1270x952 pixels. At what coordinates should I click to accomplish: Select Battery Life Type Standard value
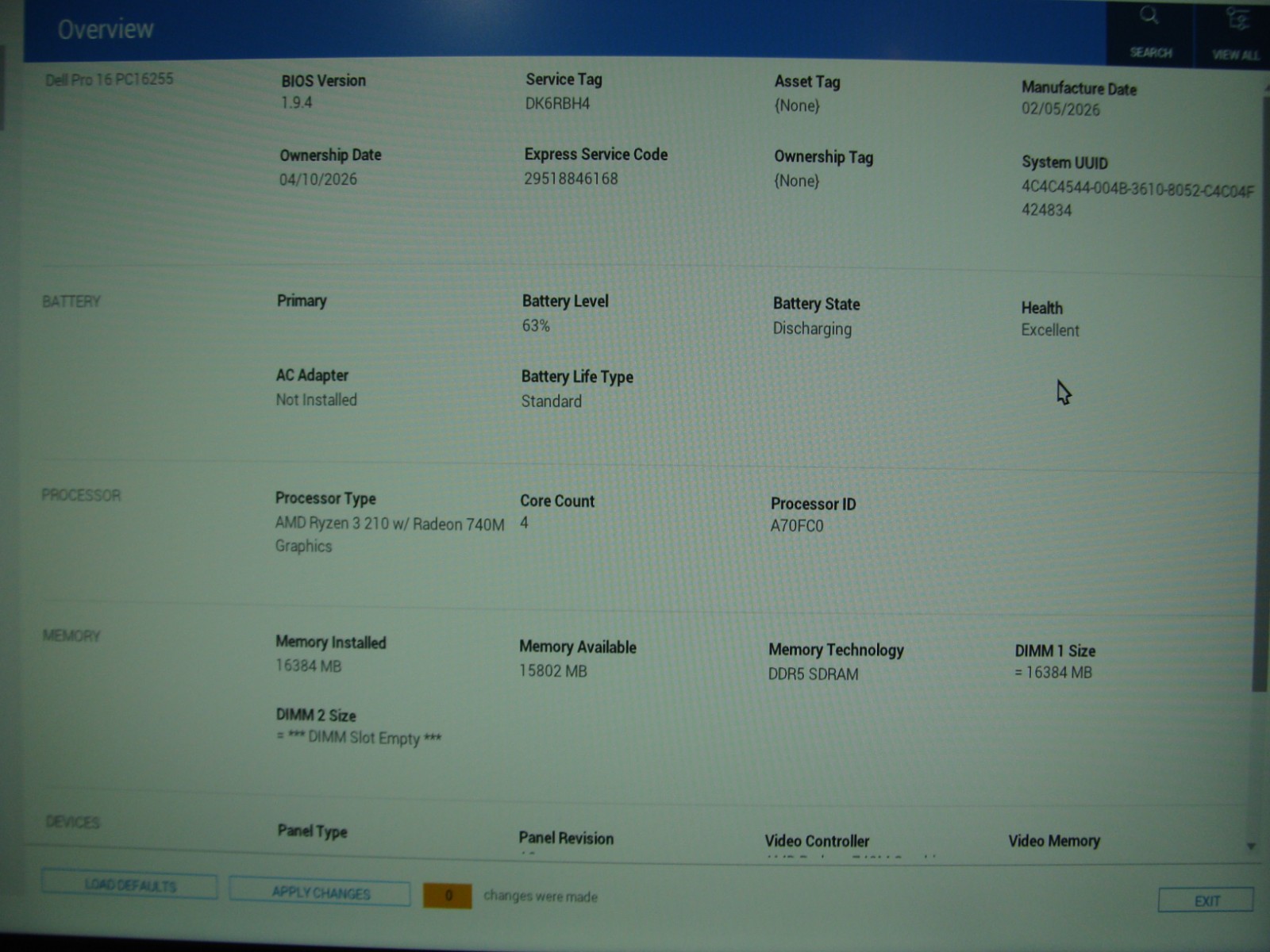tap(551, 401)
